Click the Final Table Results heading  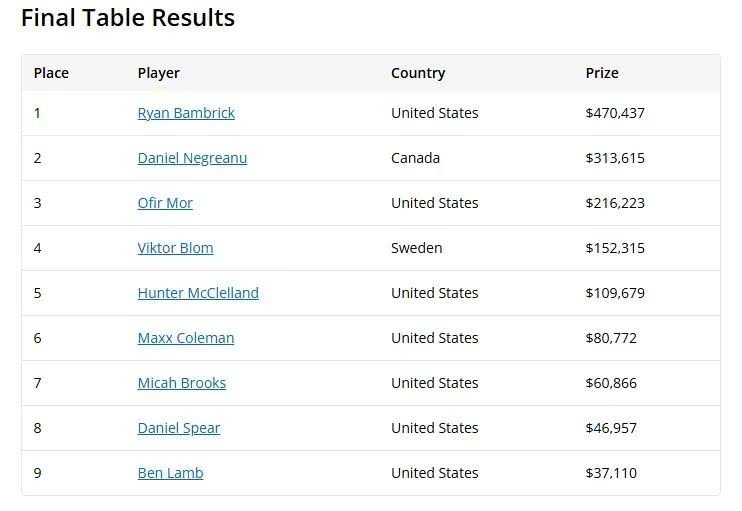point(128,18)
